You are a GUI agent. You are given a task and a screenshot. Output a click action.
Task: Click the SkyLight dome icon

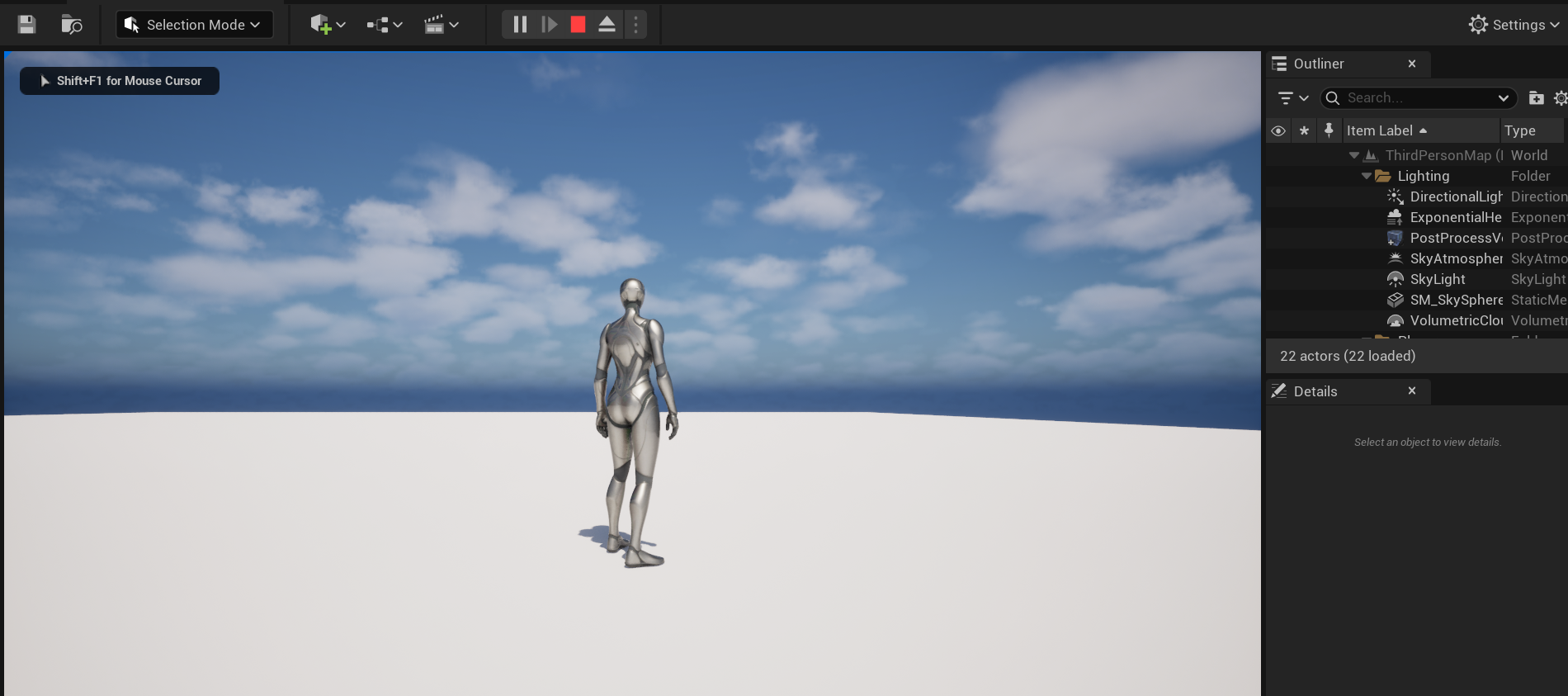pos(1395,279)
